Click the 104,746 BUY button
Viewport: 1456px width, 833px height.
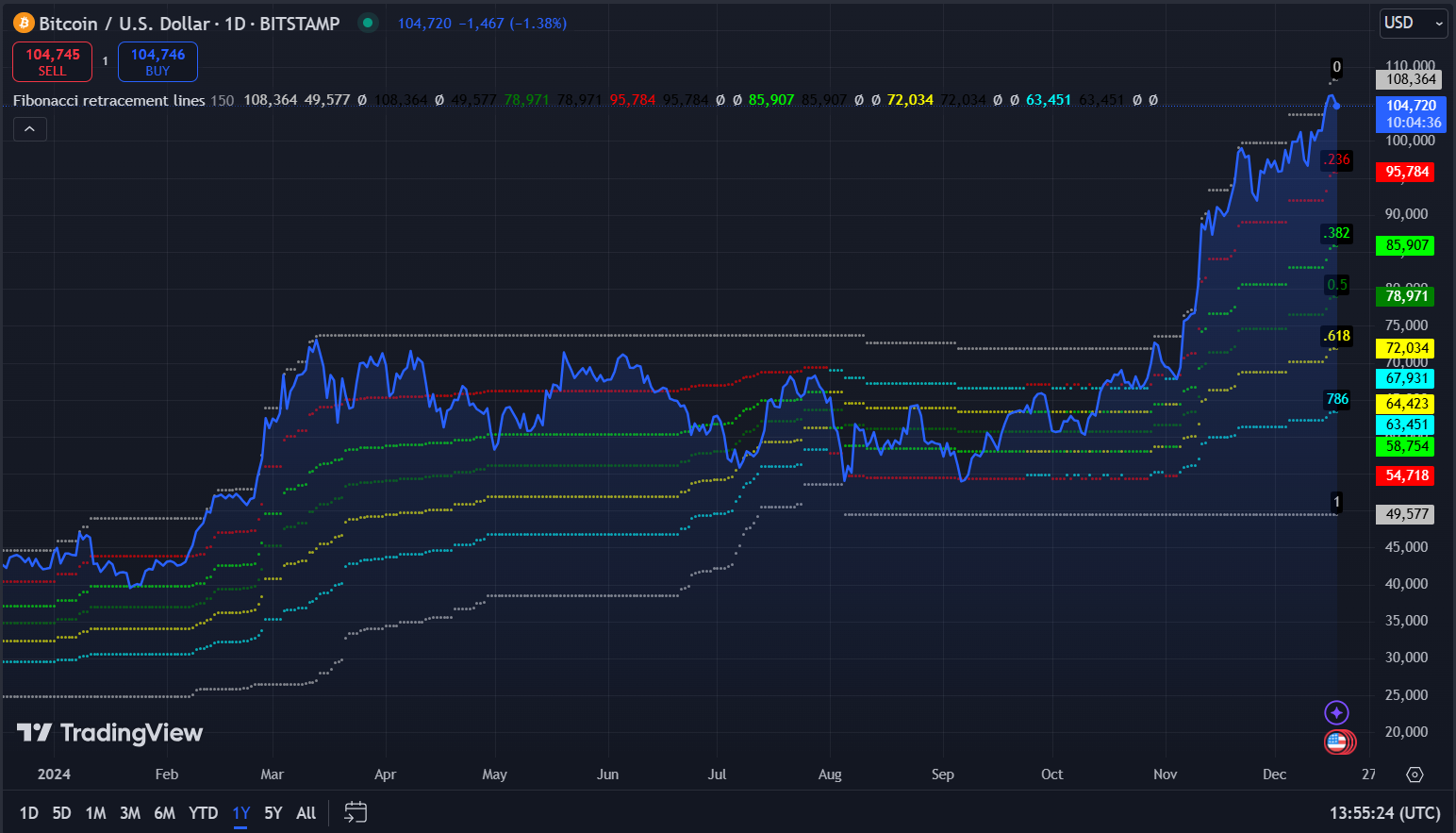[157, 61]
